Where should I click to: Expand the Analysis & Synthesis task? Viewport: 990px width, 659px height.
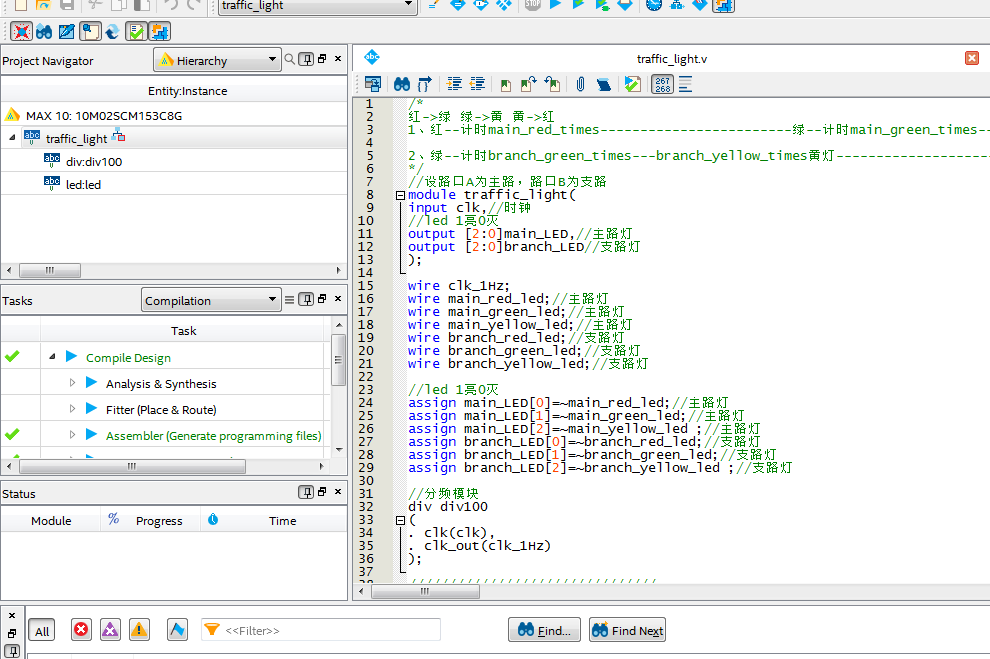pyautogui.click(x=72, y=383)
